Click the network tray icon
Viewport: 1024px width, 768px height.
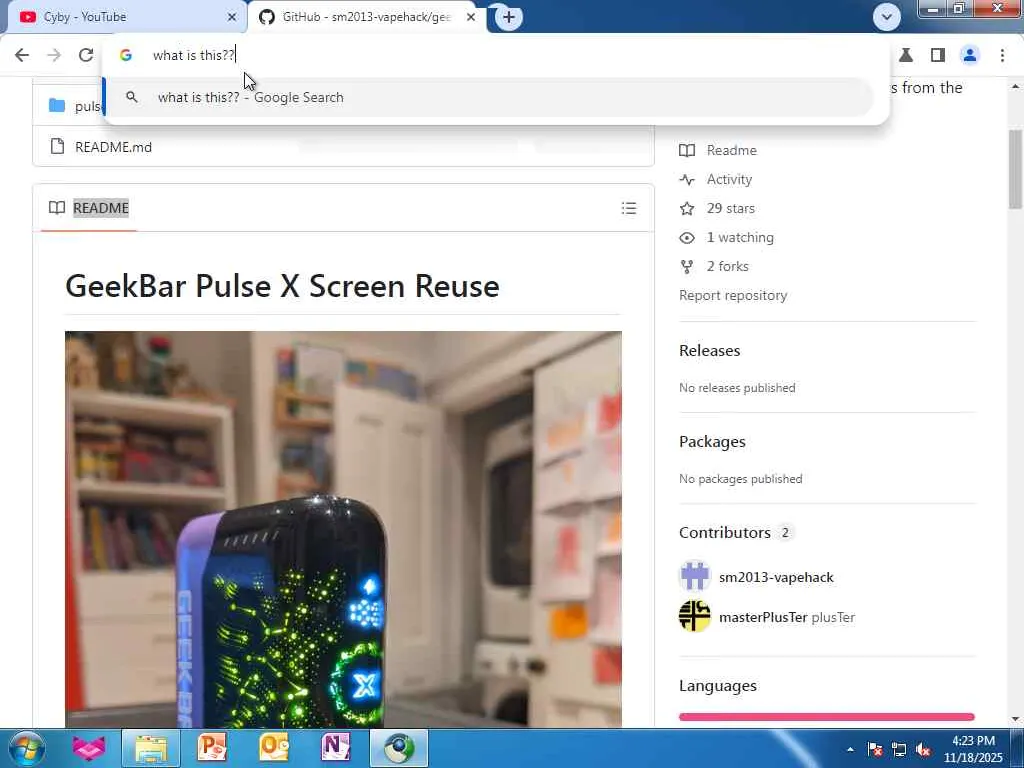[899, 749]
